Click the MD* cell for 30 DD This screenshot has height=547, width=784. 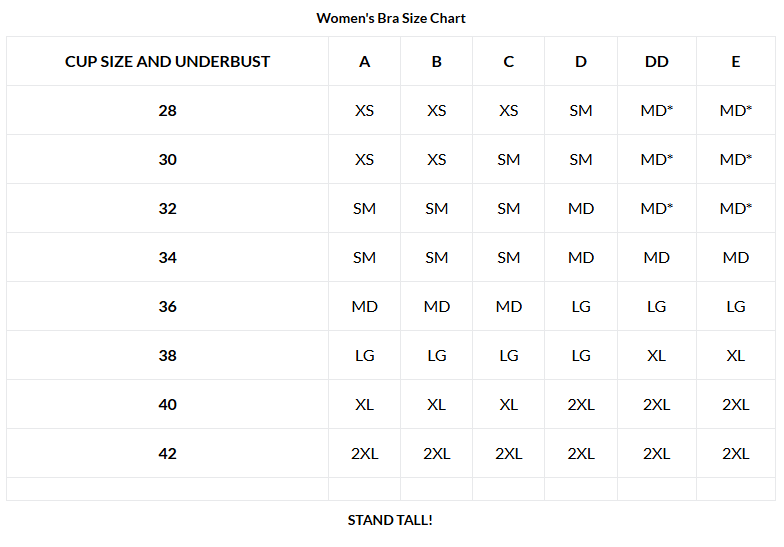point(656,159)
